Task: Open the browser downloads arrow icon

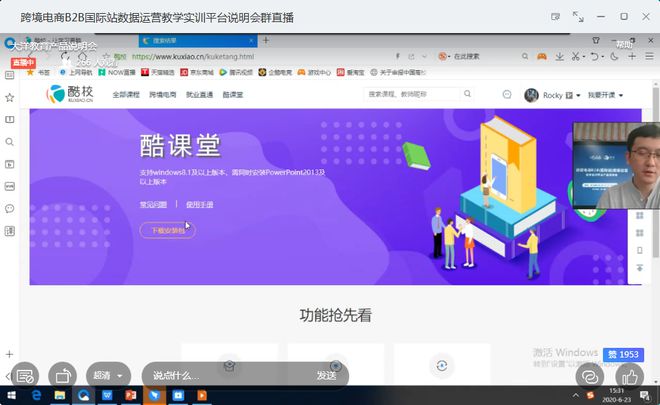Action: [559, 56]
